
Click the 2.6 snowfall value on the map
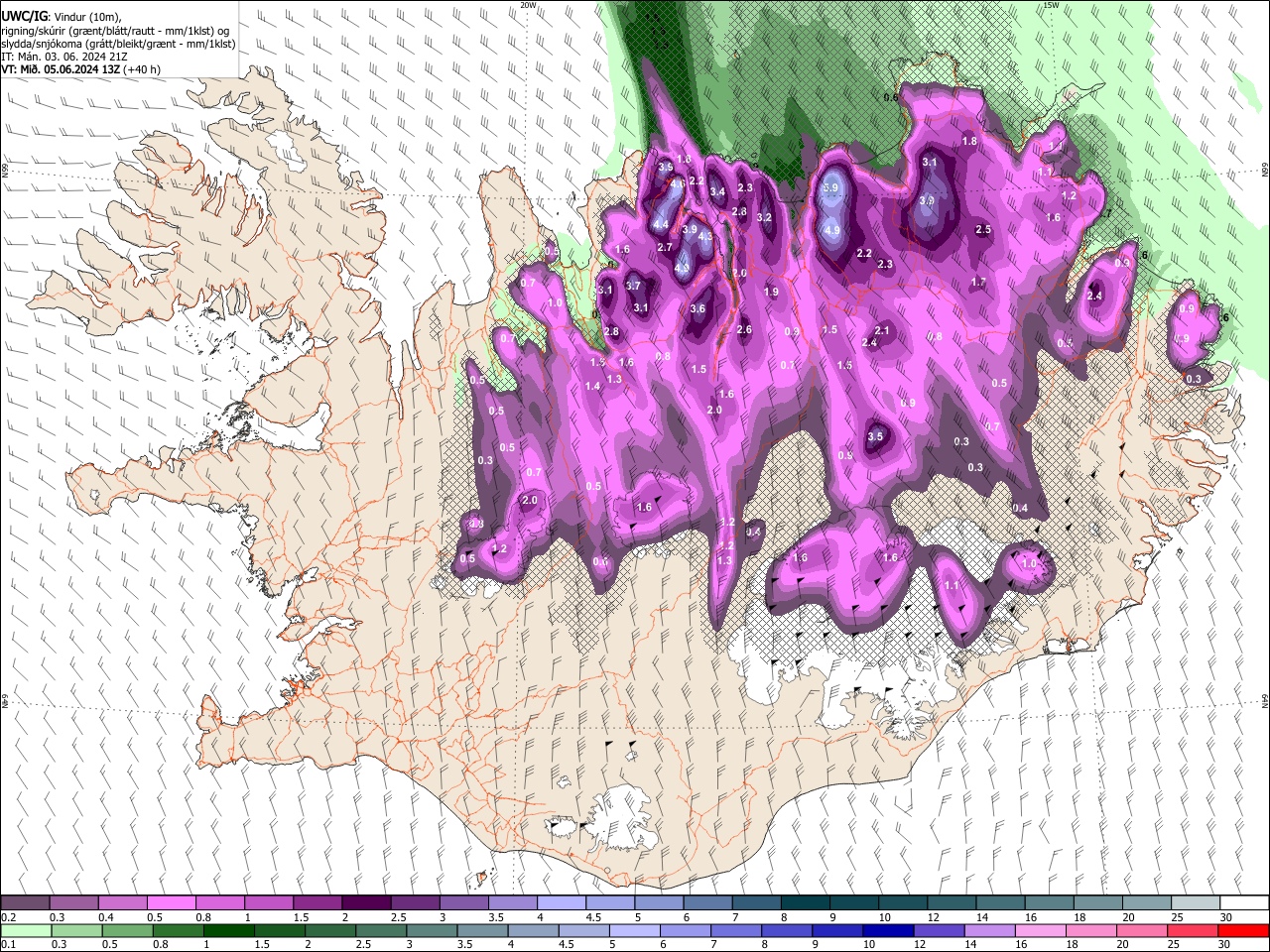[744, 329]
